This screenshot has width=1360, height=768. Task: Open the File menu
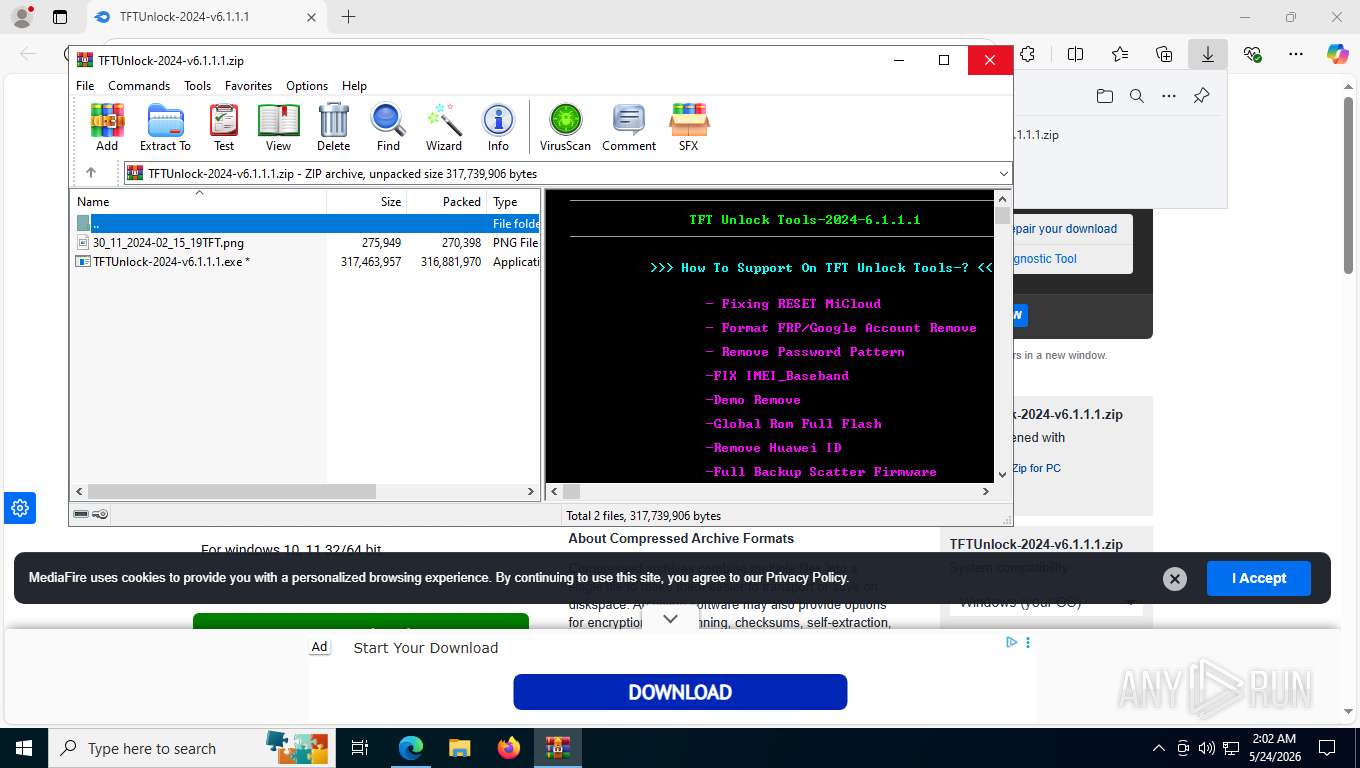point(85,86)
